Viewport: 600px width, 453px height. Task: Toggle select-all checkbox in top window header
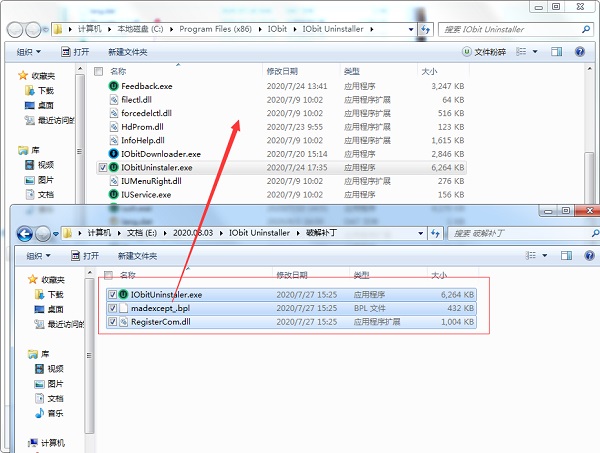(x=98, y=72)
